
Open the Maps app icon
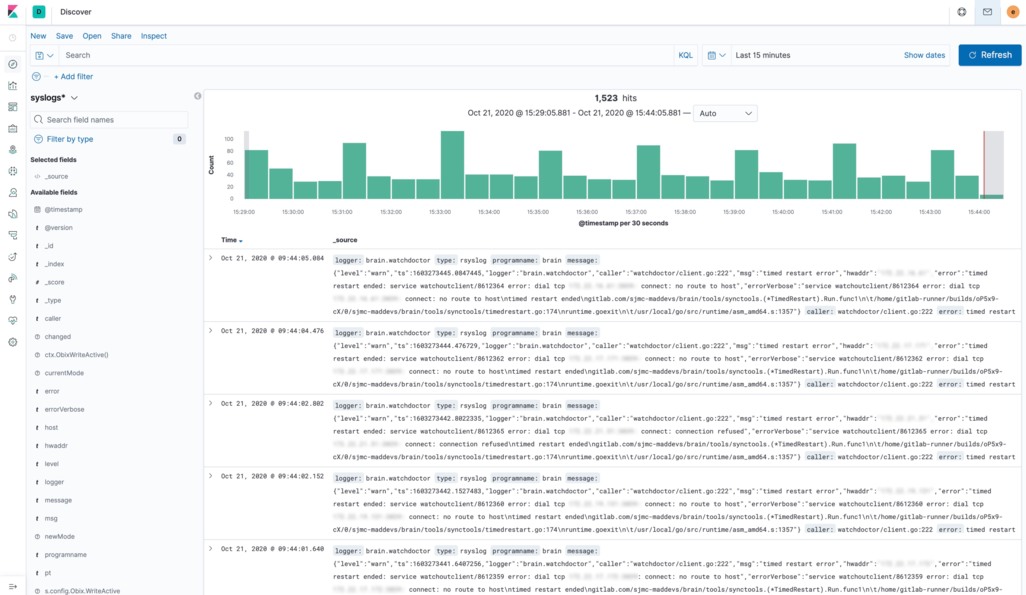[11, 150]
